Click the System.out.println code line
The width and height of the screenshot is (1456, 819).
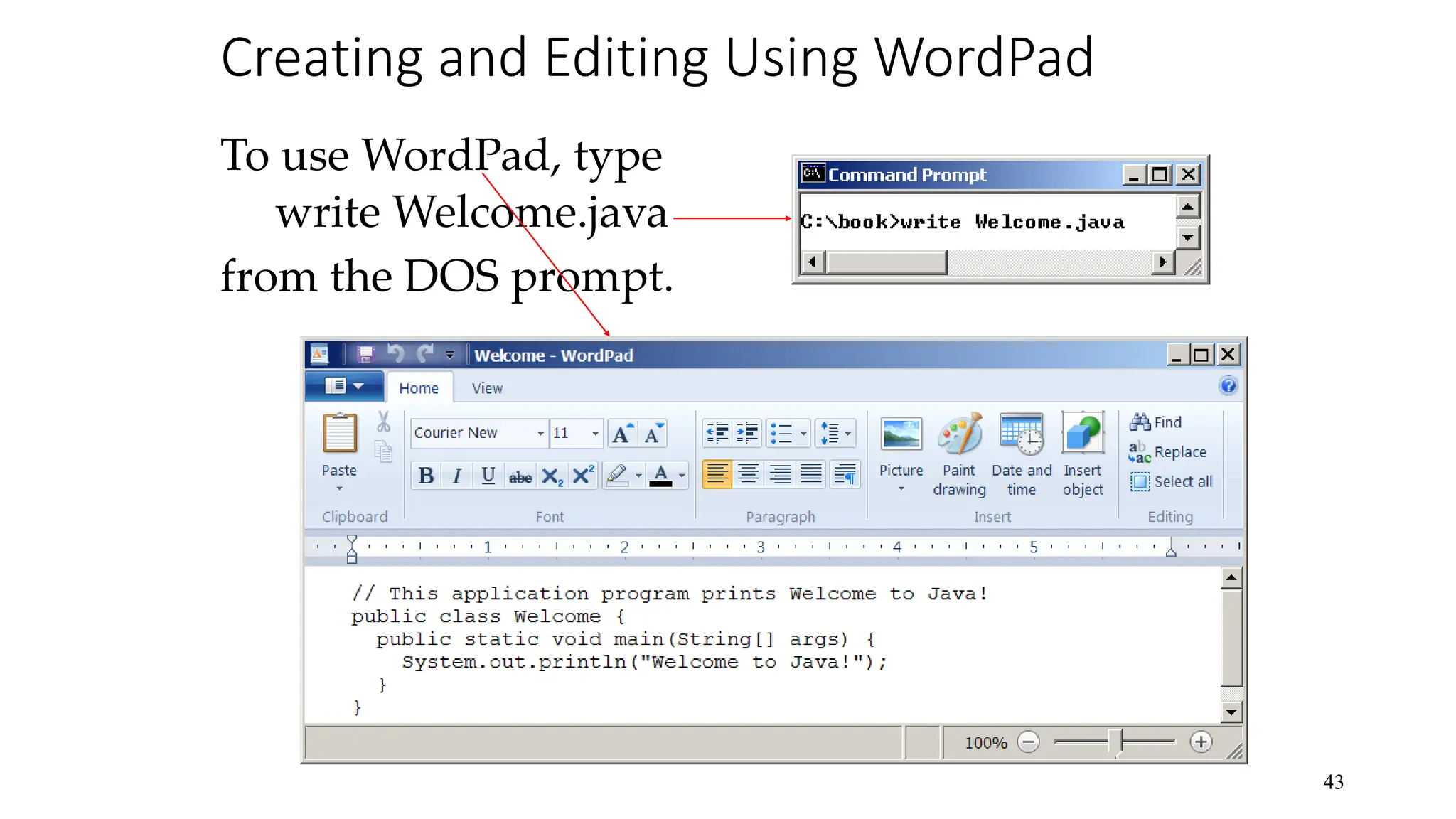coord(644,663)
